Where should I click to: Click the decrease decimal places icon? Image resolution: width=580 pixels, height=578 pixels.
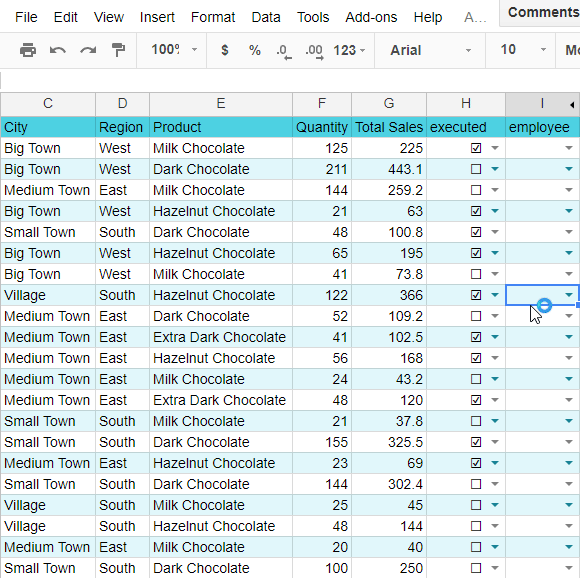point(284,51)
